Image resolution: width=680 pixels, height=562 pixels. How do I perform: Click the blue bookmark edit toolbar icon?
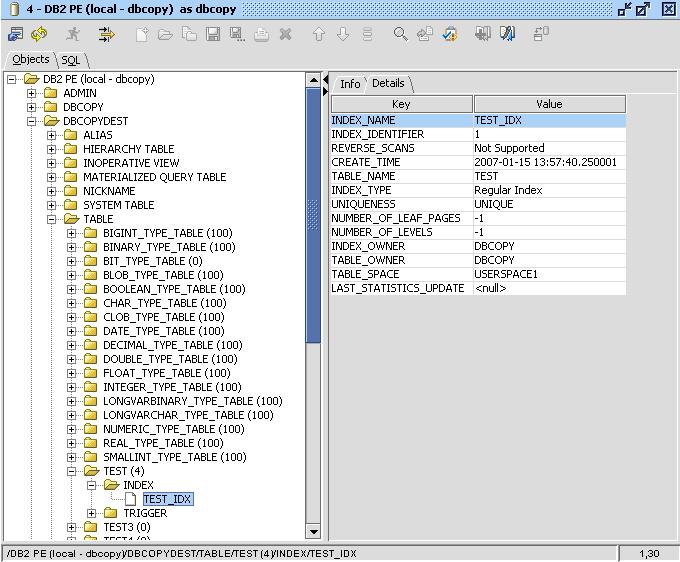click(507, 34)
